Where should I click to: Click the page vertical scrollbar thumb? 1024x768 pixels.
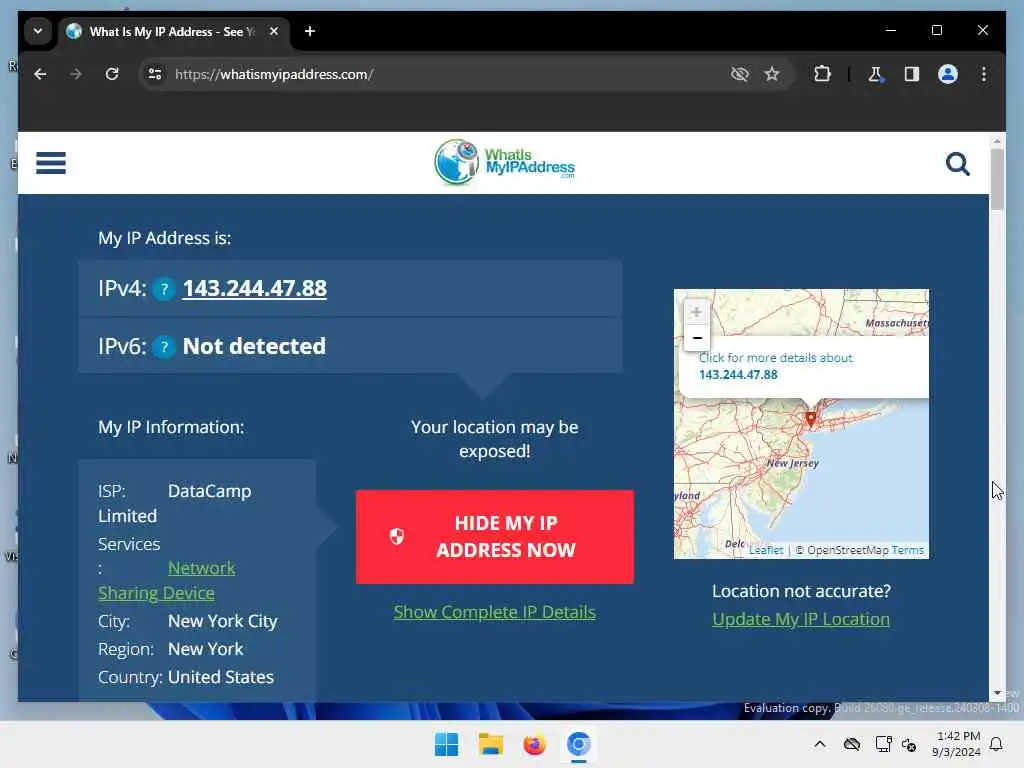[997, 180]
